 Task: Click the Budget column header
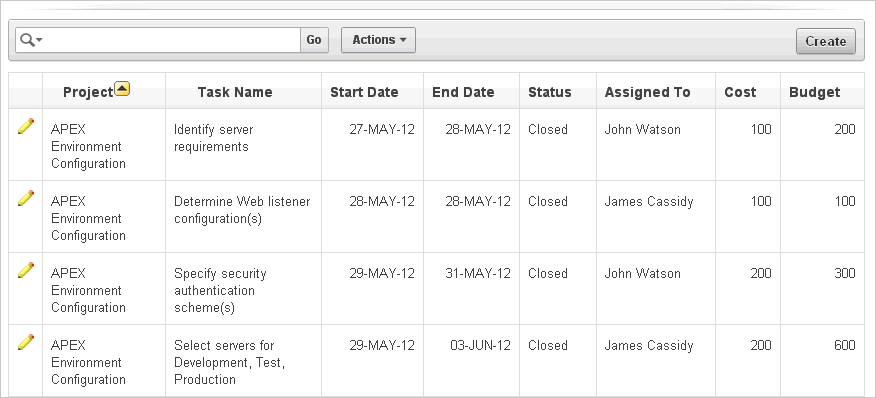815,92
